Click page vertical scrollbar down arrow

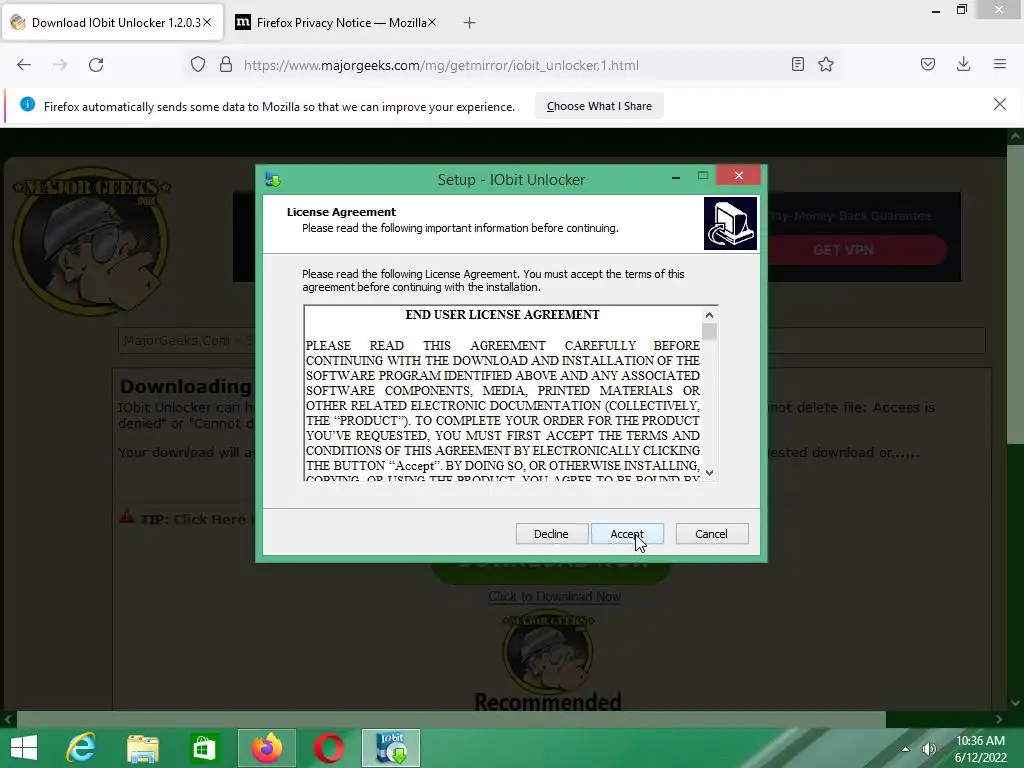click(1015, 703)
